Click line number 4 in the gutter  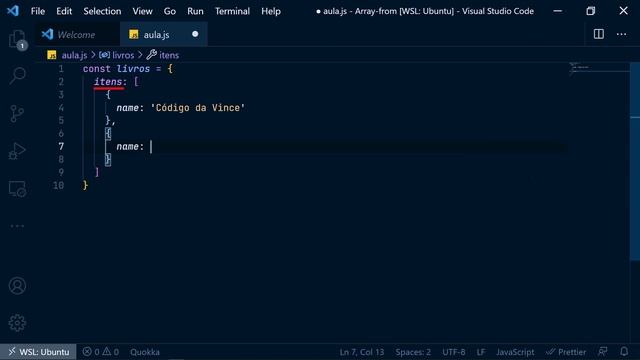61,108
